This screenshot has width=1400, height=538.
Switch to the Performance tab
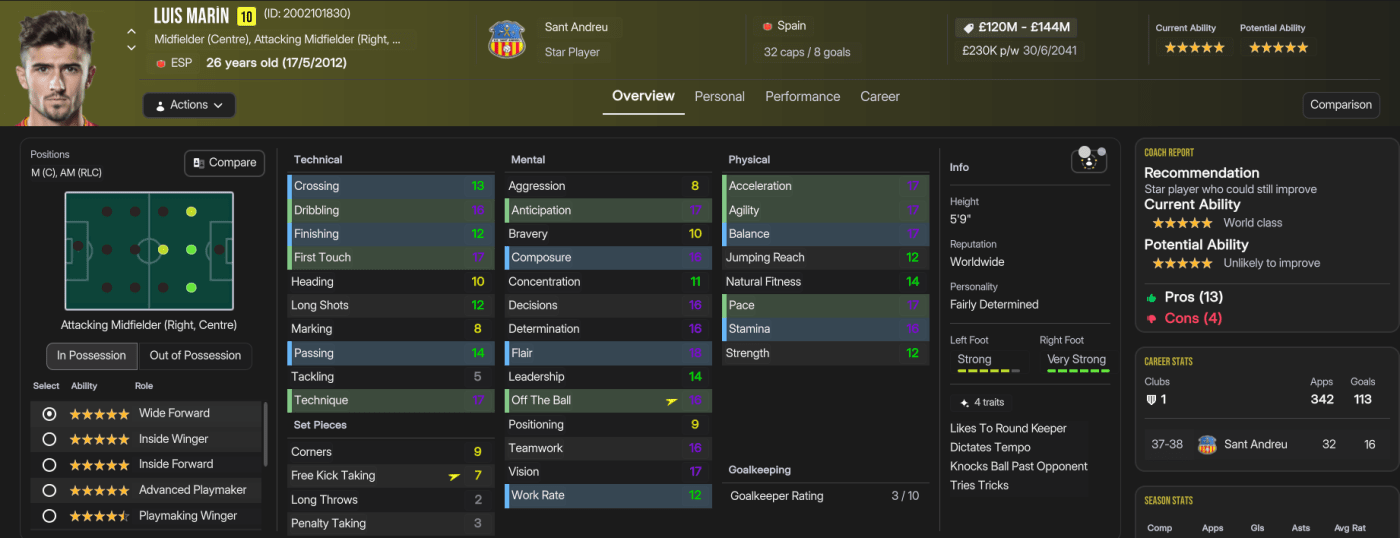pyautogui.click(x=802, y=97)
